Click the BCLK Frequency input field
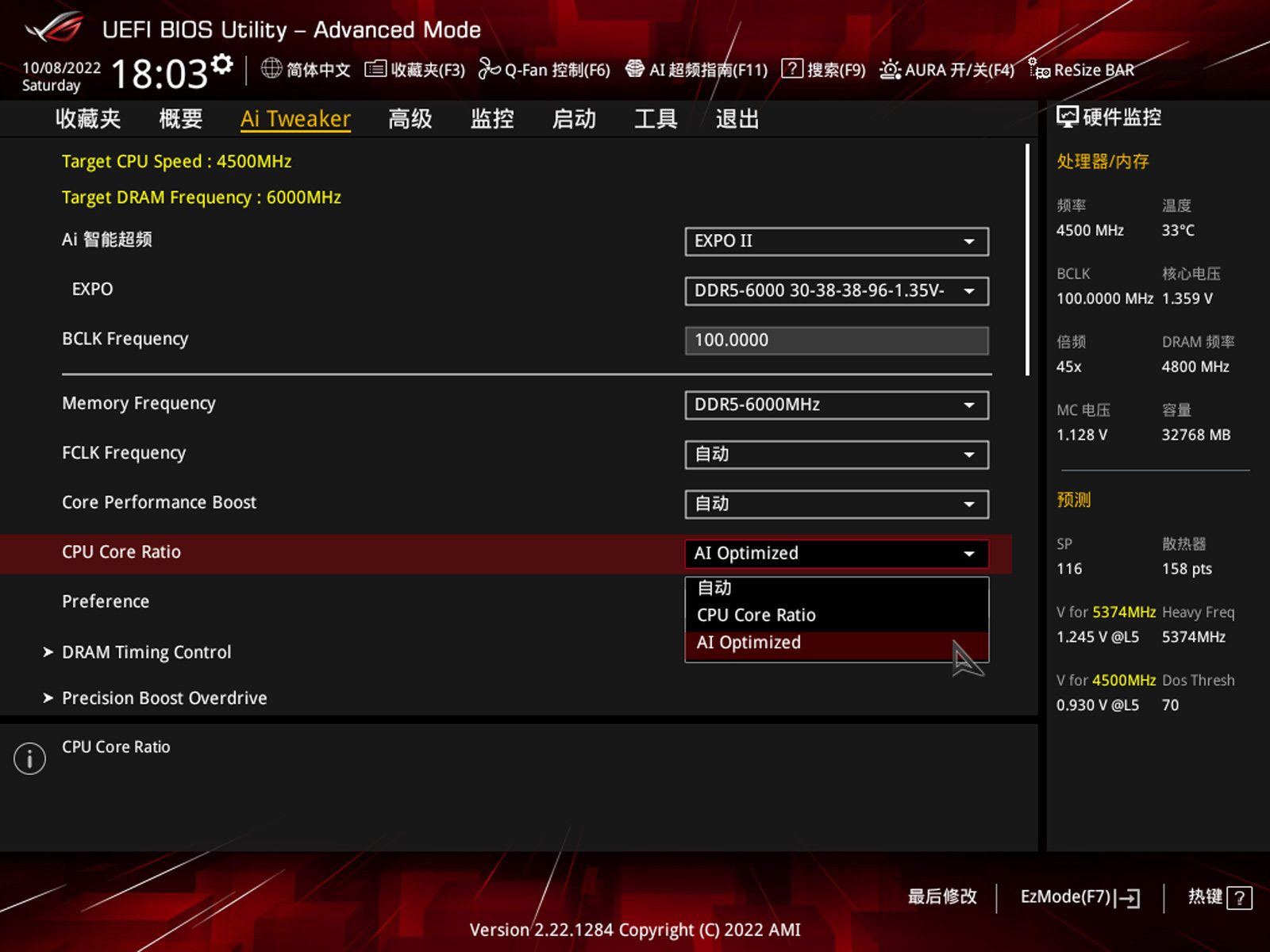The image size is (1270, 952). coord(837,340)
